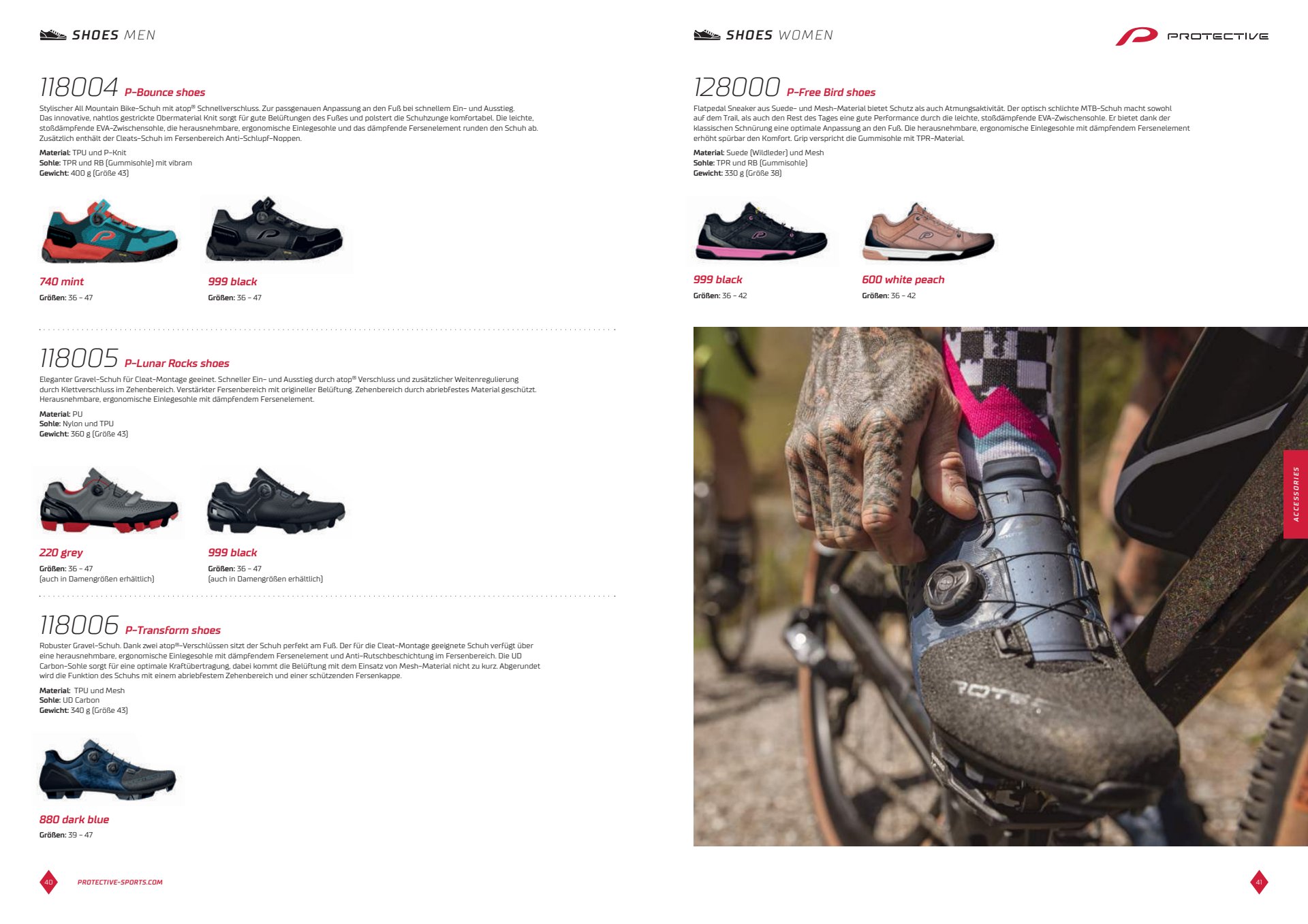The image size is (1308, 924).
Task: Click the red diamond page 41 marker
Action: click(x=1259, y=882)
